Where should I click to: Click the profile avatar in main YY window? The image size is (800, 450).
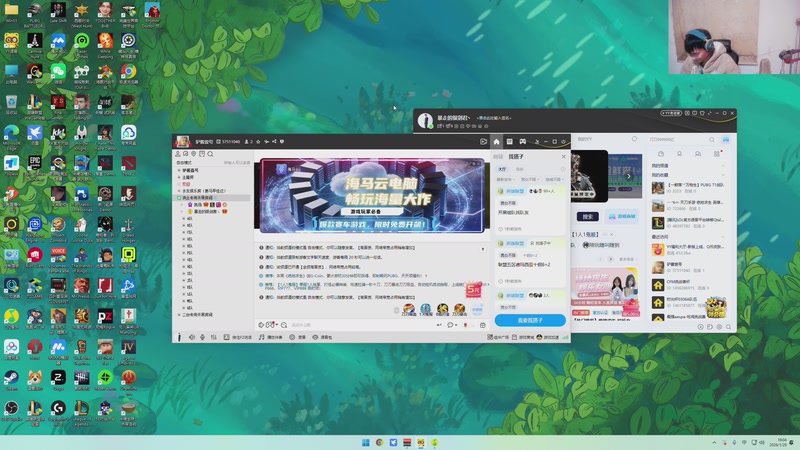425,120
